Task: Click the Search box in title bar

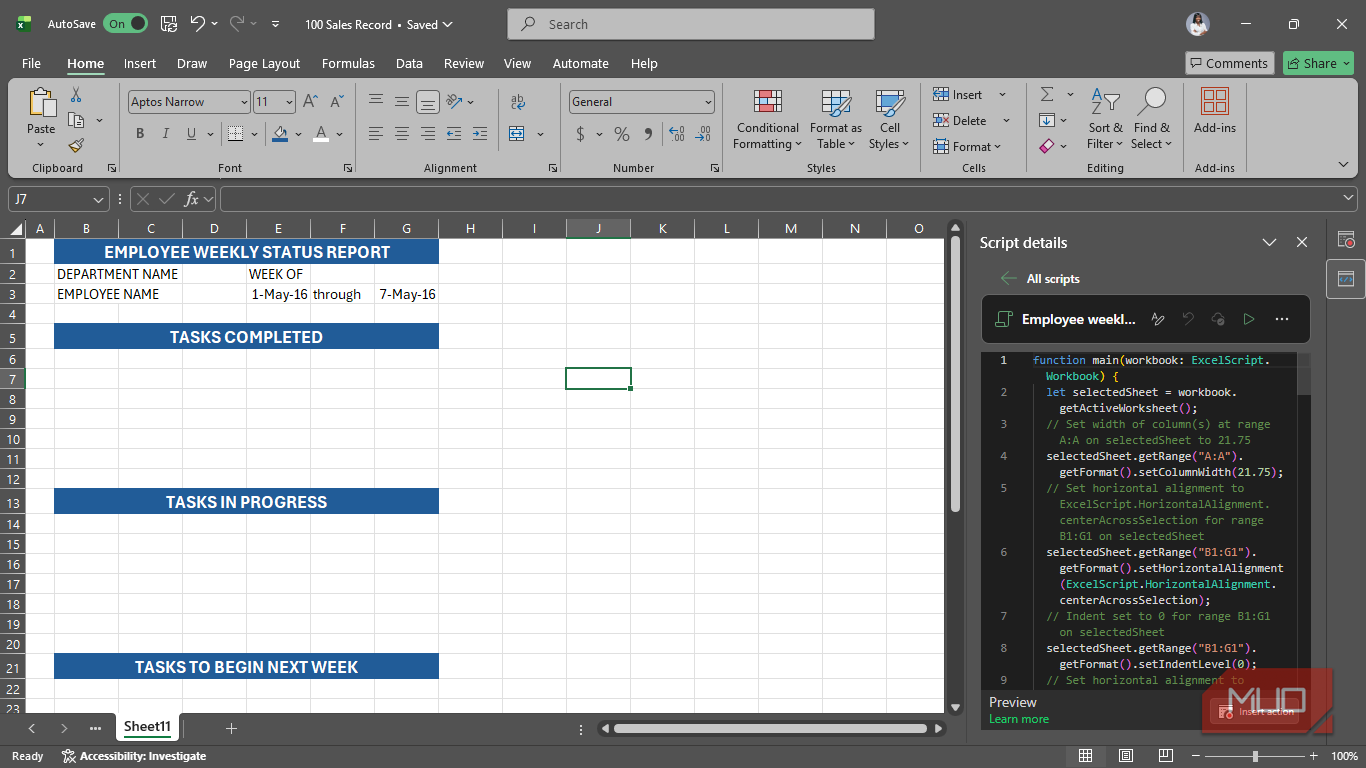Action: coord(691,24)
